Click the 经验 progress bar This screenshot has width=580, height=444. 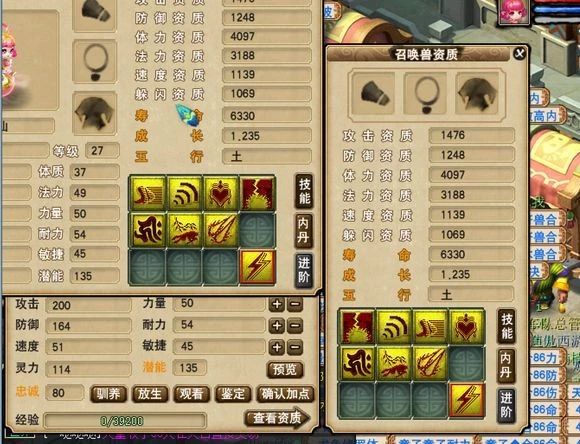pos(125,421)
